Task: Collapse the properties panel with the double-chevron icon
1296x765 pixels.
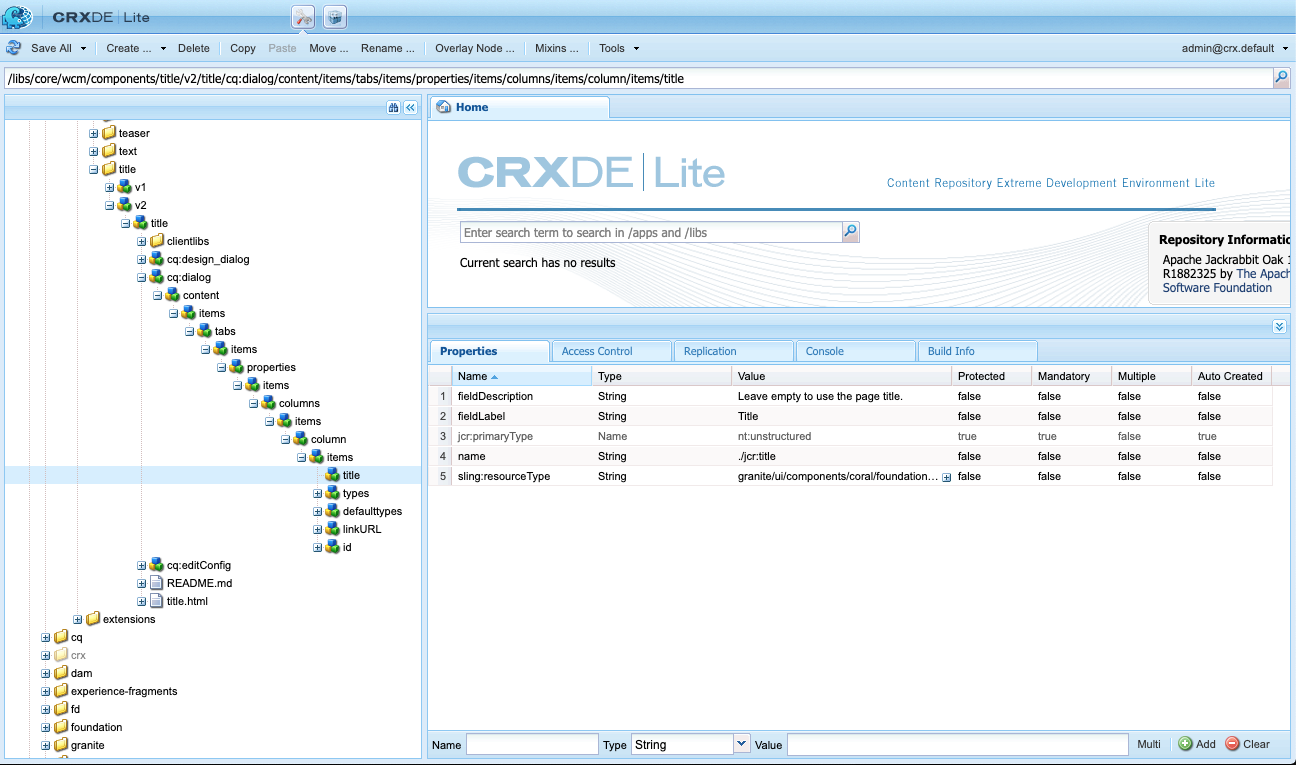Action: 1279,327
